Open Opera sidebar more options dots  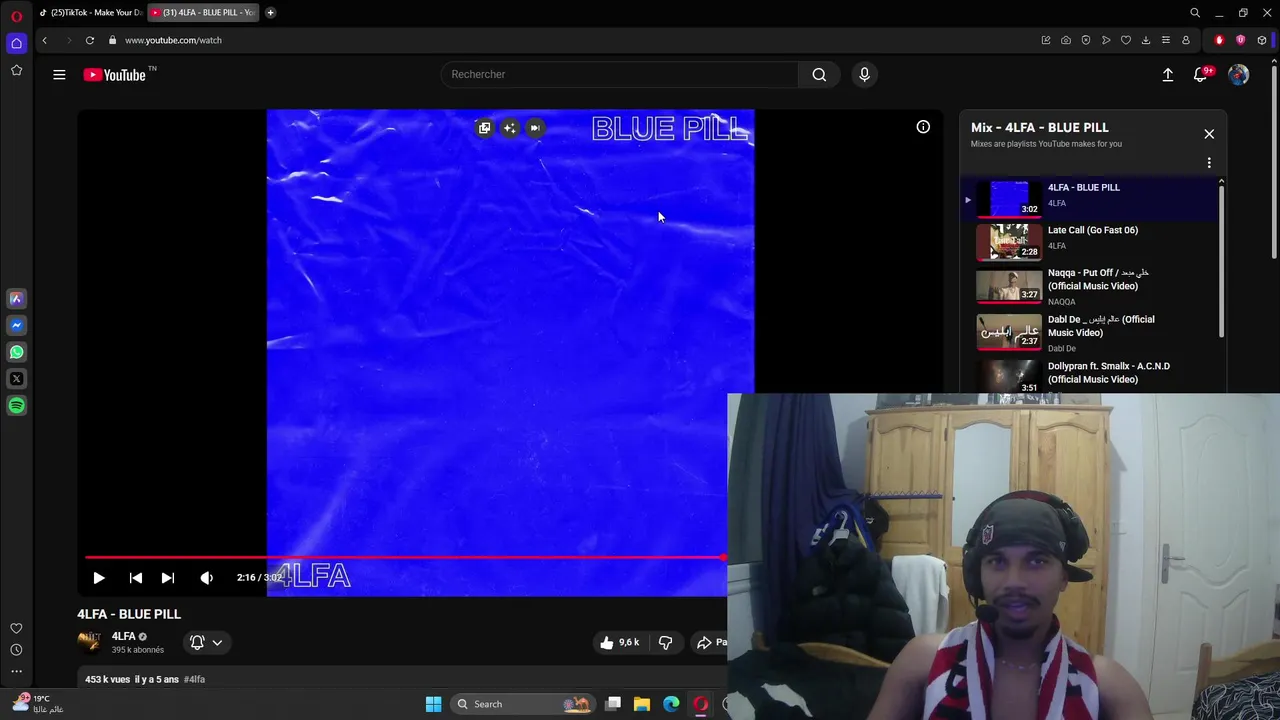click(16, 671)
